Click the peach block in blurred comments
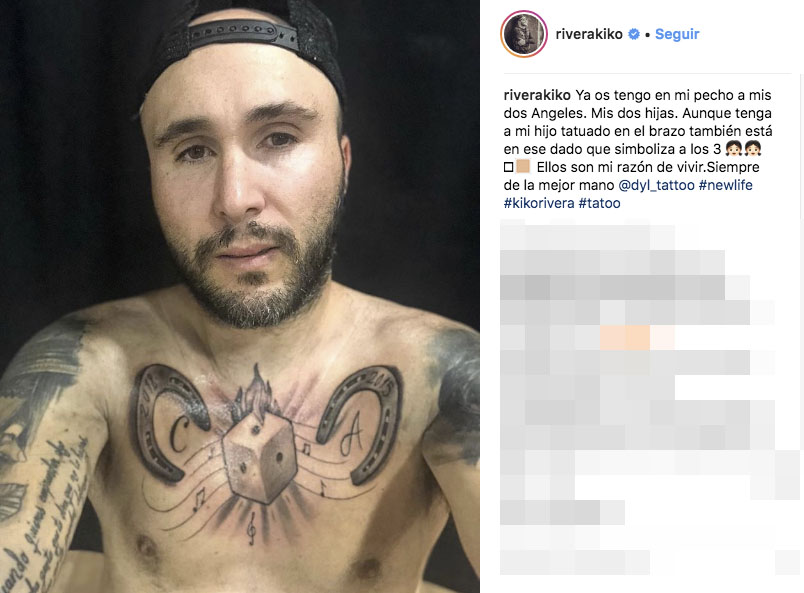 tap(626, 338)
